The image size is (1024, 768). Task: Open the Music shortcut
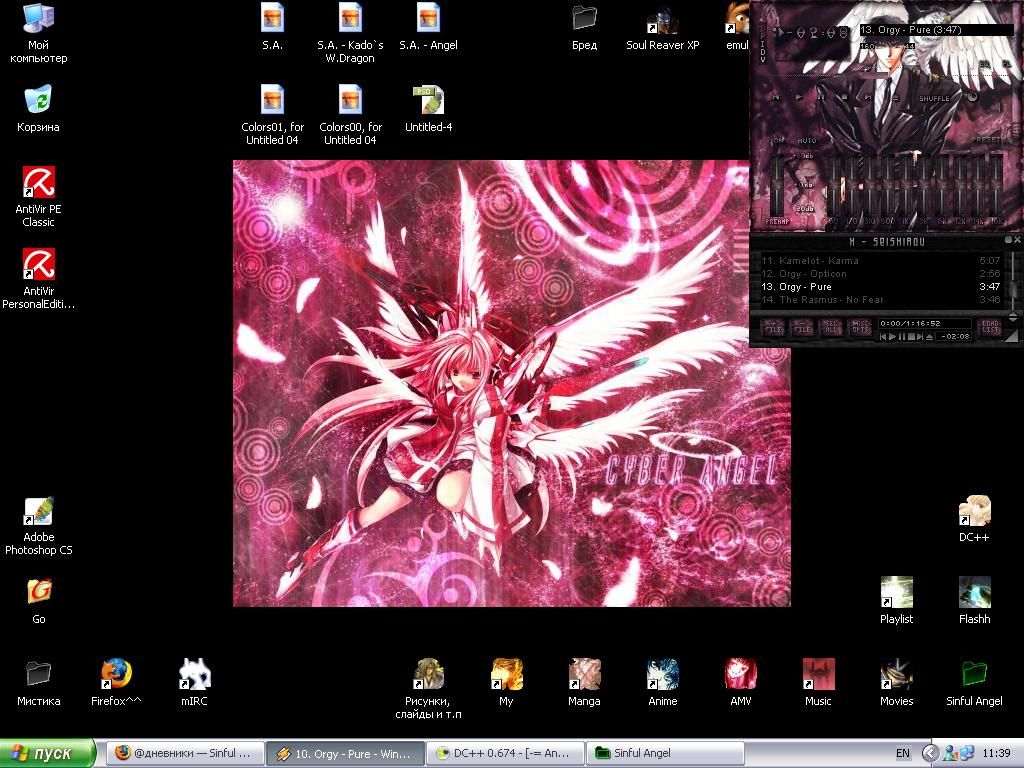tap(818, 684)
